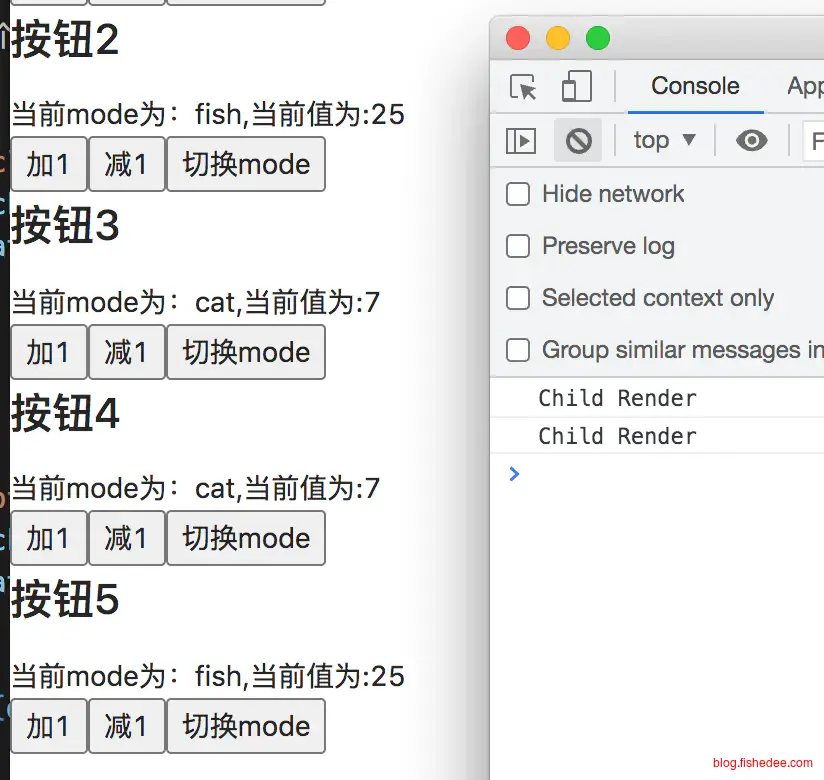Screen dimensions: 824x780
Task: Click 切换mode button under 按钮2
Action: click(246, 164)
